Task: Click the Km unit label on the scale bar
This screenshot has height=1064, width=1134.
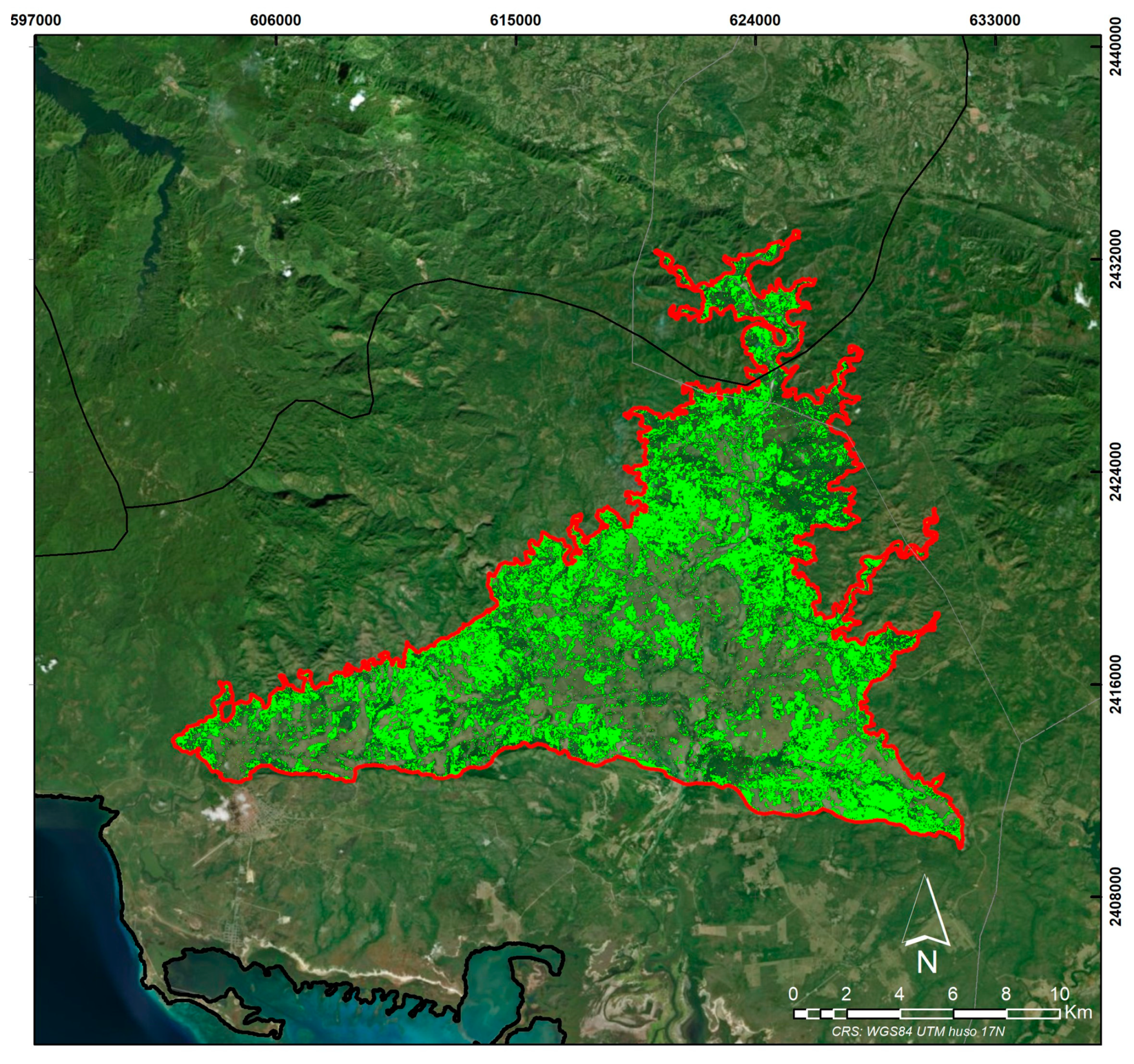Action: point(1078,1012)
